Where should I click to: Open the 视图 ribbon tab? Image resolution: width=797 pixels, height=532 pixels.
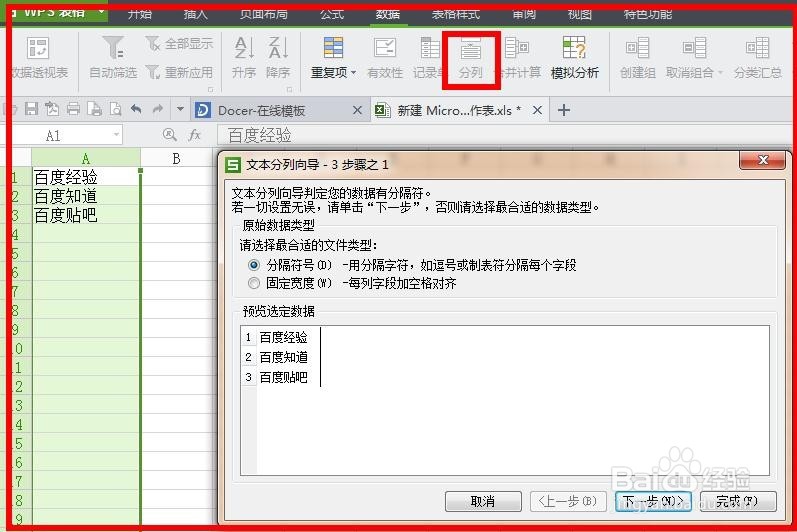coord(579,14)
